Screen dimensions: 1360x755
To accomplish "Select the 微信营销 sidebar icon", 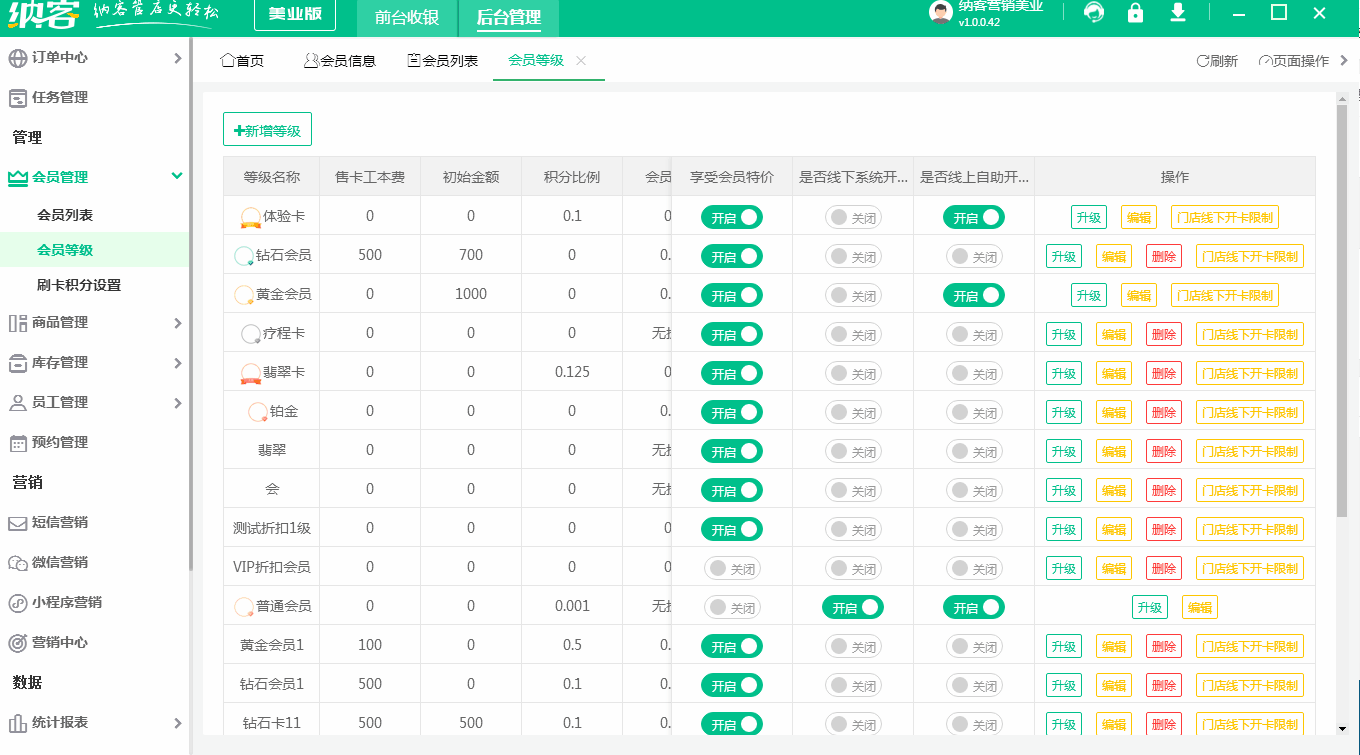I will pos(57,563).
